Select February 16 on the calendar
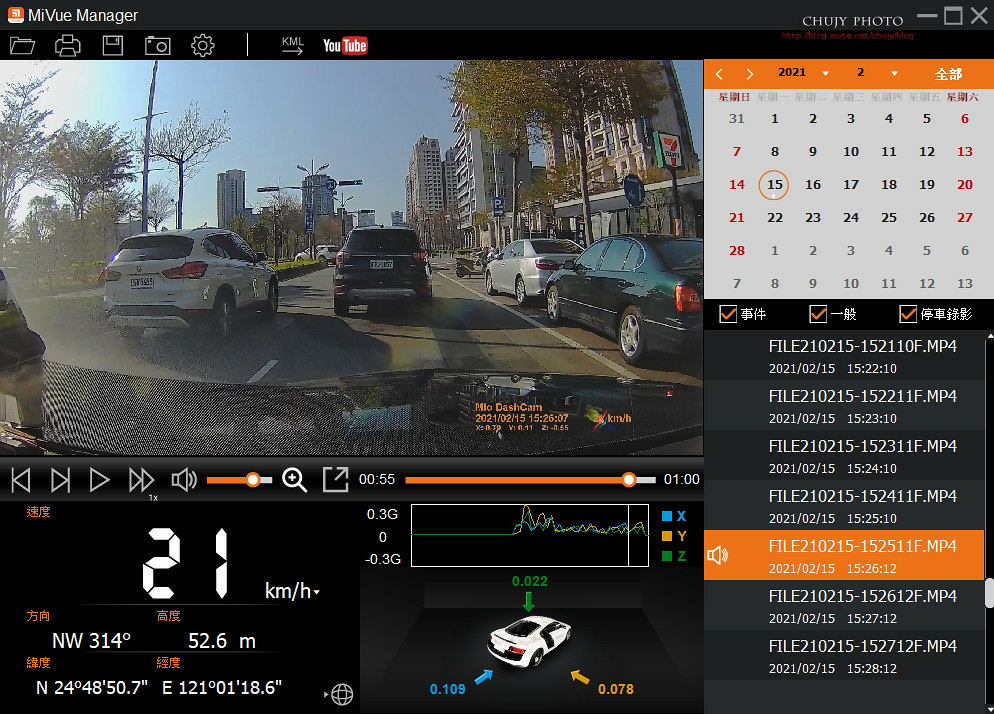This screenshot has width=994, height=714. (x=813, y=185)
